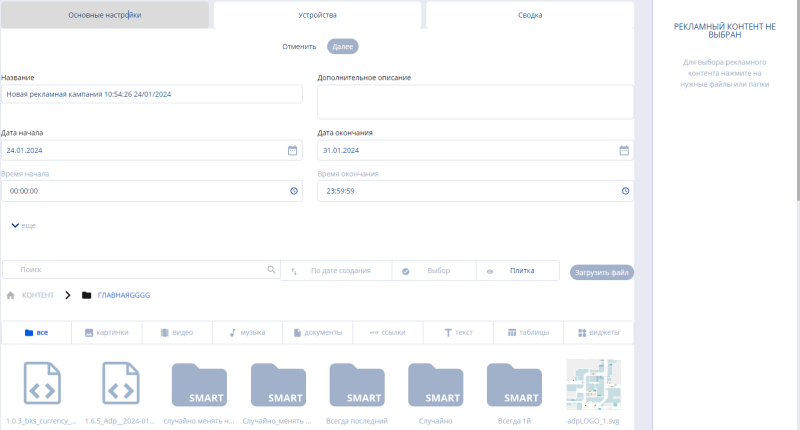The height and width of the screenshot is (430, 800).
Task: Open the 'Случайно' SMART folder
Action: [x=436, y=384]
